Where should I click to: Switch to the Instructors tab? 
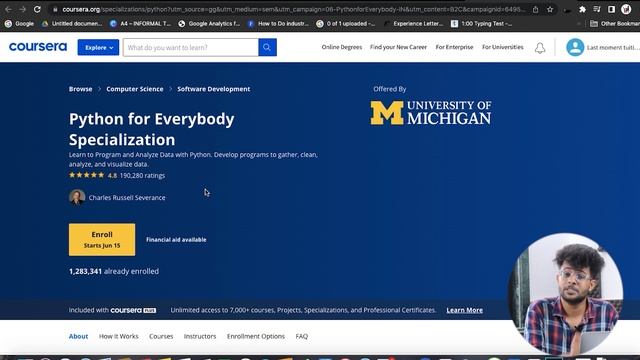click(200, 336)
